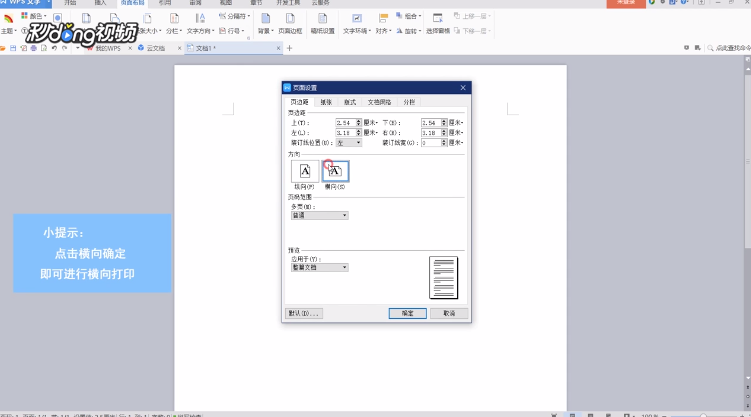Screen dimensions: 751x417
Task: Open the 云服务 cloud services ribbon tab
Action: point(320,3)
